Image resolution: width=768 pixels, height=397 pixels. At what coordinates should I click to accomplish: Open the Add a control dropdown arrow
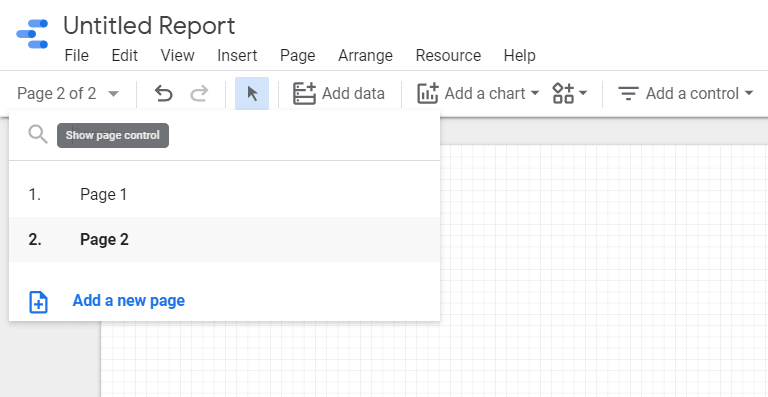(x=748, y=93)
